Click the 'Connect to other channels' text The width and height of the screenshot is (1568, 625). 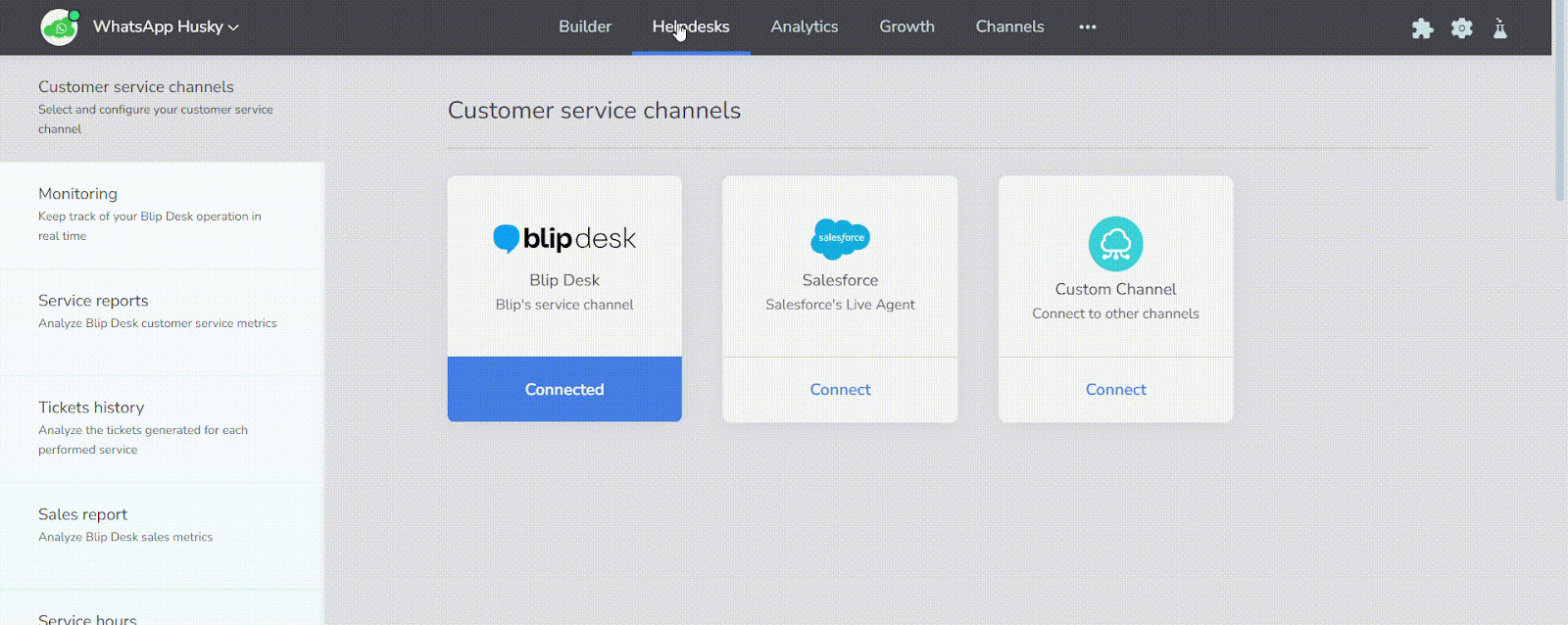(x=1115, y=313)
